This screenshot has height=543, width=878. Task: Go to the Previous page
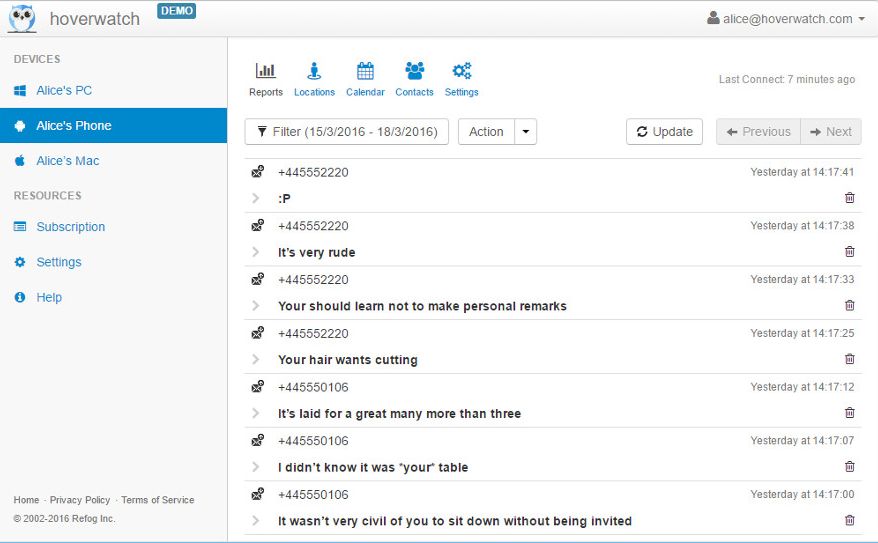(758, 132)
